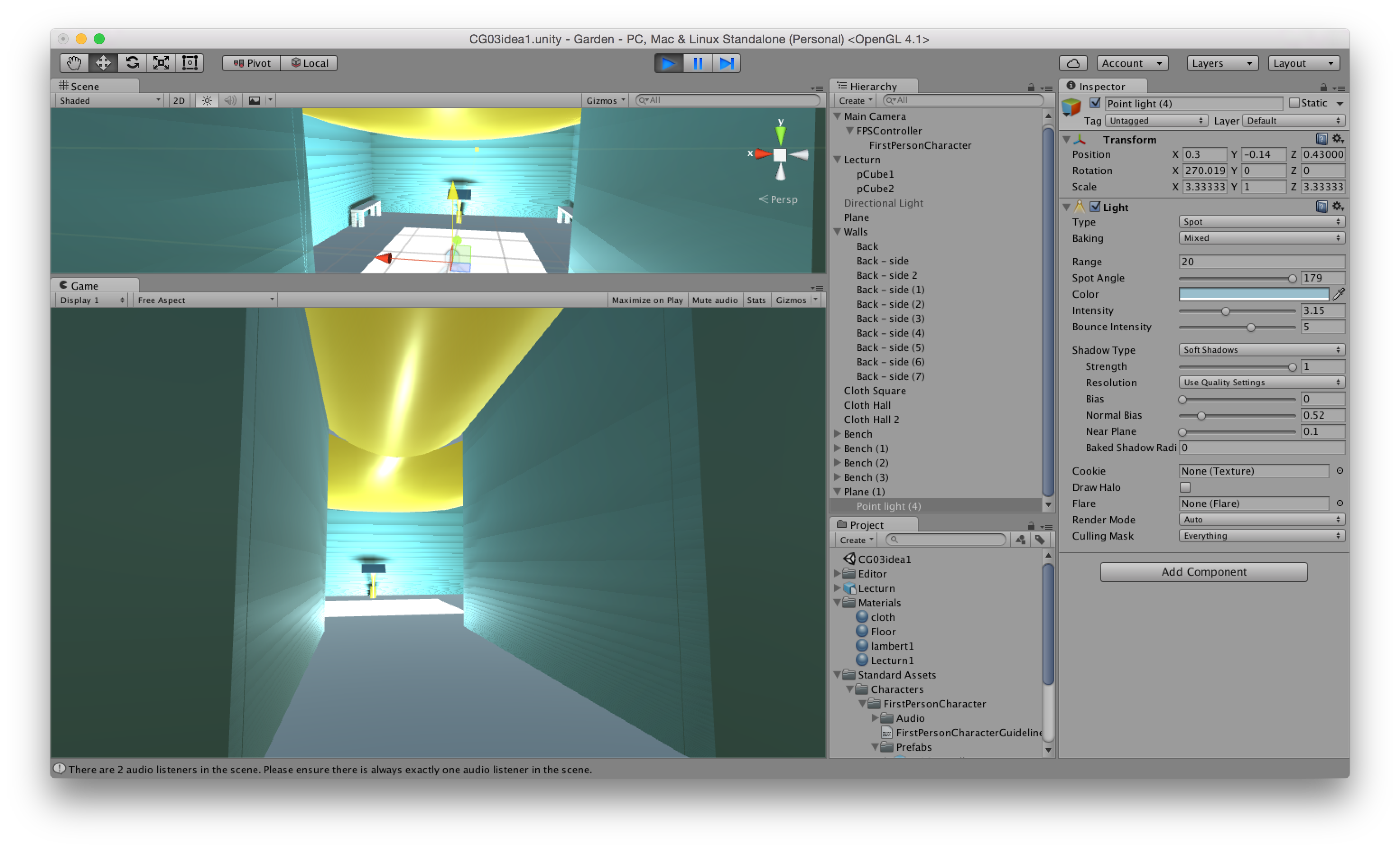Expand the Bench (2) hierarchy item
This screenshot has width=1400, height=850.
pyautogui.click(x=838, y=463)
